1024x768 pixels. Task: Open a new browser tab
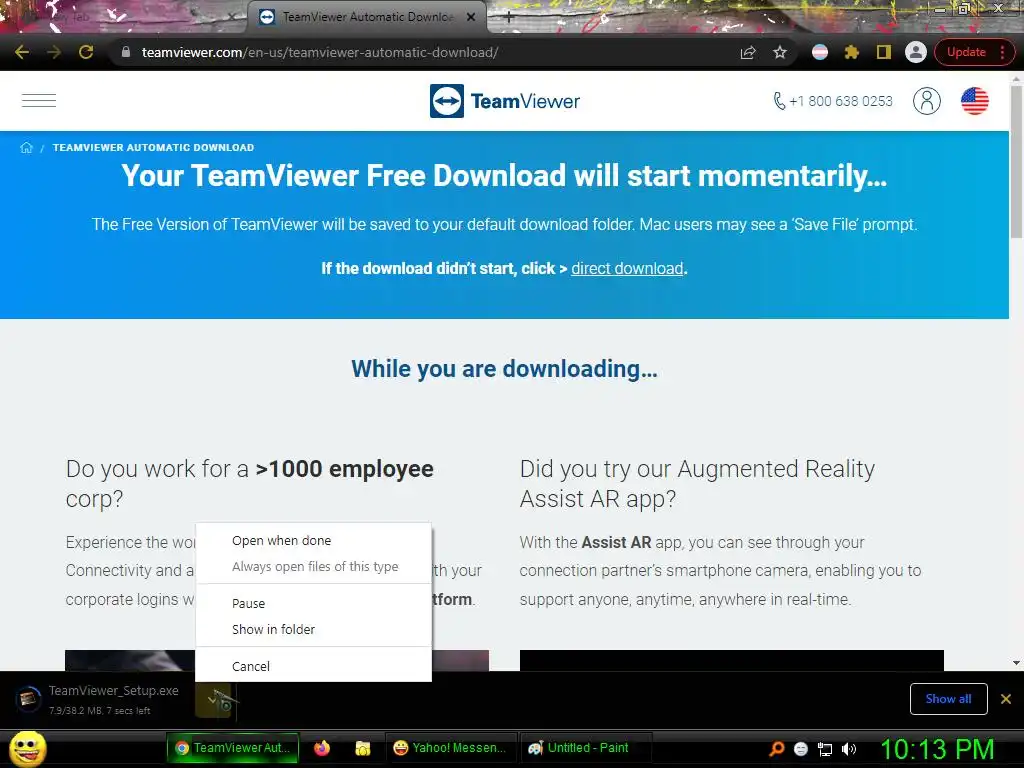[x=509, y=18]
